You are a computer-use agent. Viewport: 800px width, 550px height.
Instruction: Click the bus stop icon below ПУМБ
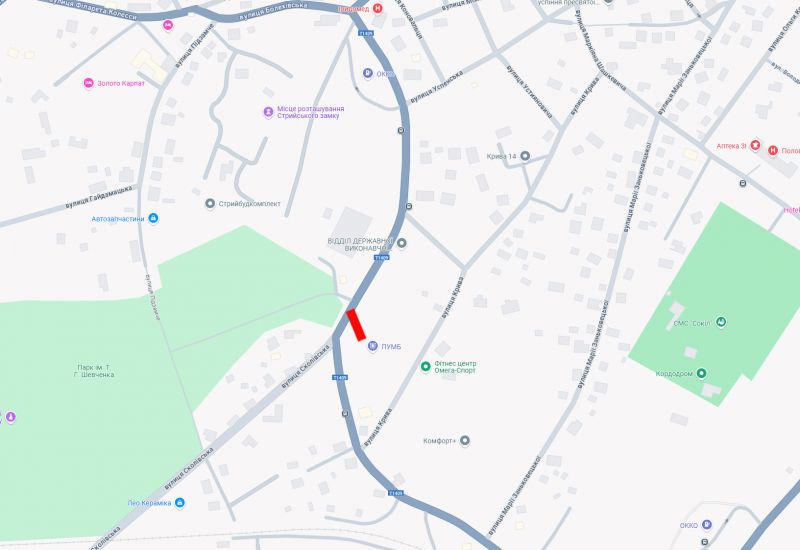[345, 413]
